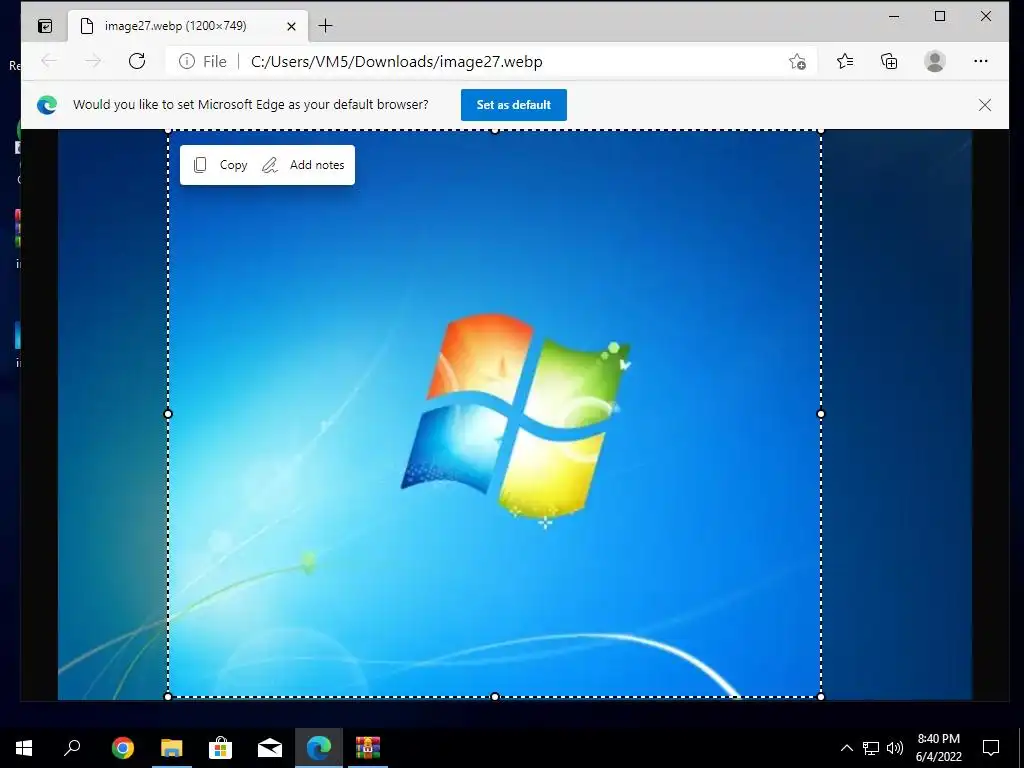The height and width of the screenshot is (768, 1024).
Task: Maximize the Edge window
Action: click(x=940, y=16)
